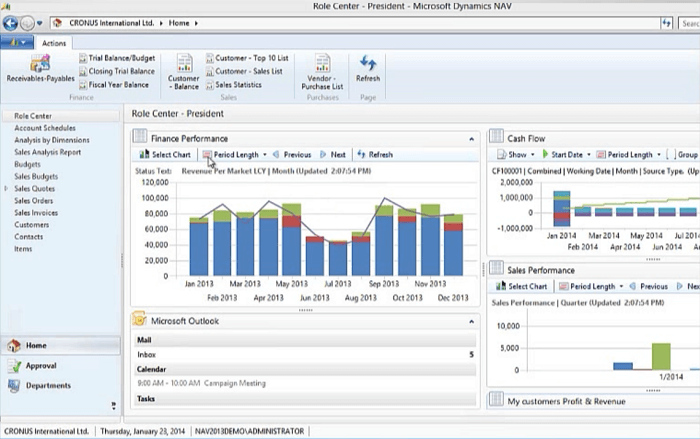Click the Finance Performance part icon
700x439 pixels.
(140, 137)
